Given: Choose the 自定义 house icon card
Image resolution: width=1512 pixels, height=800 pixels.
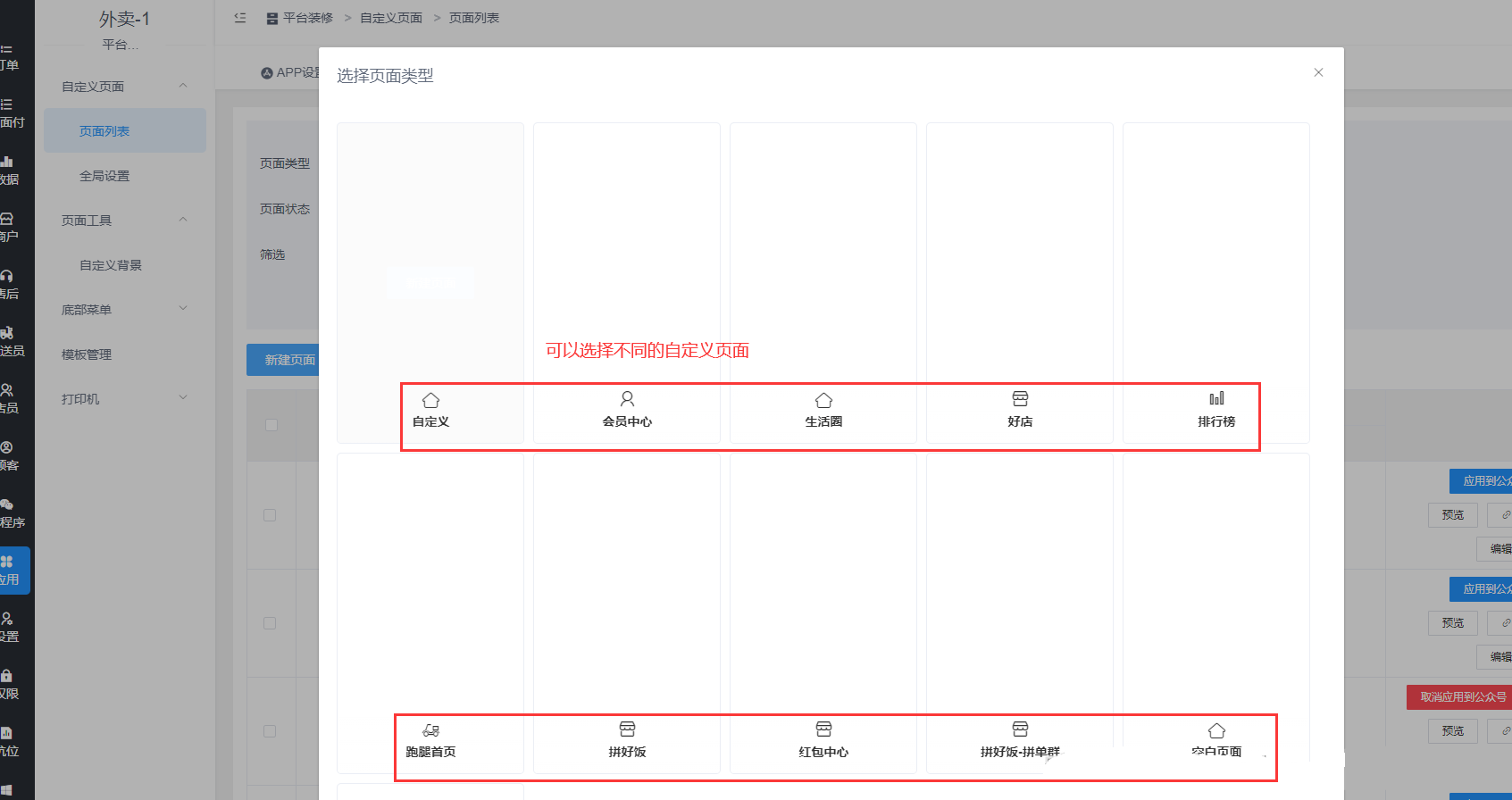Looking at the screenshot, I should (430, 400).
